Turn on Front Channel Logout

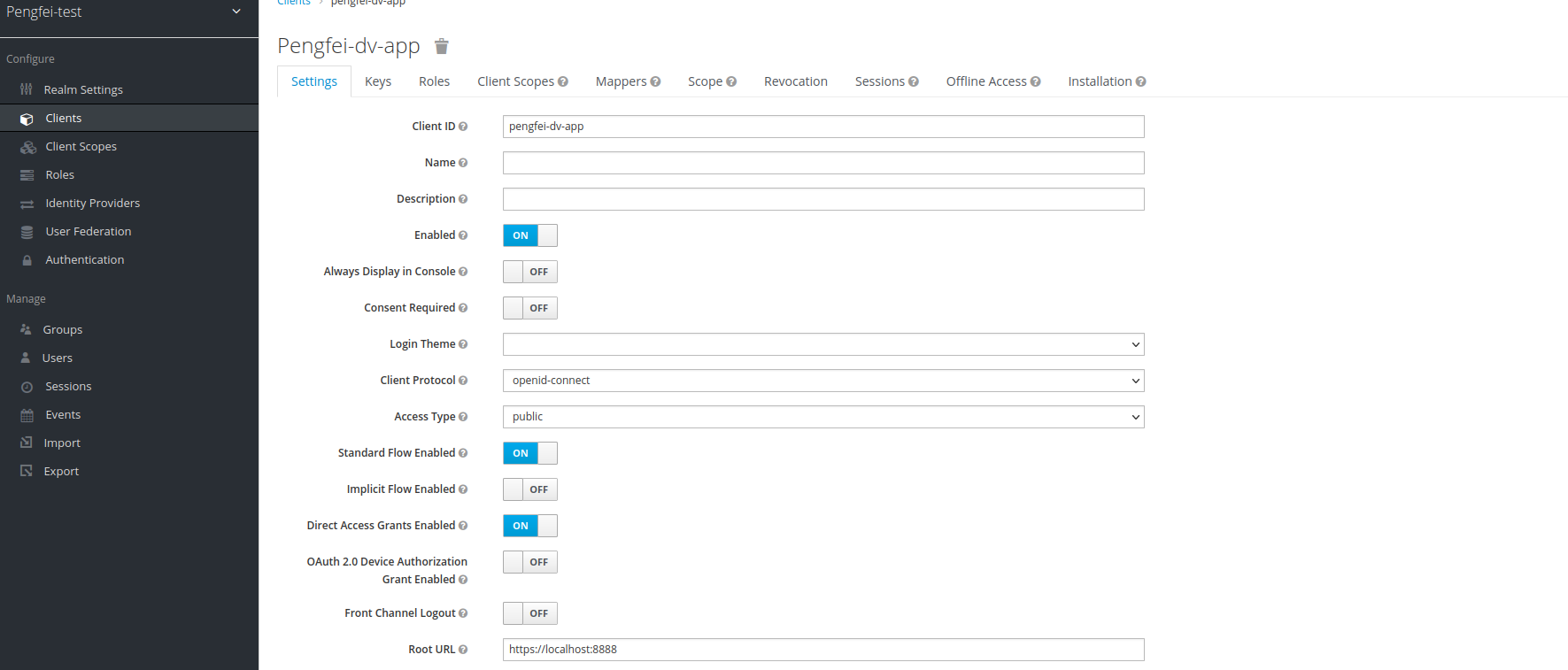pyautogui.click(x=530, y=613)
